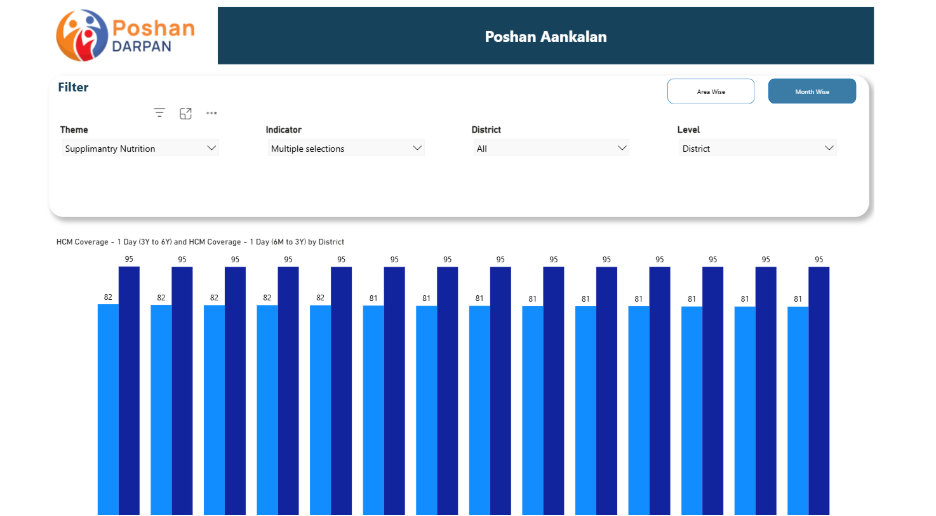Open the District dropdown showing All
This screenshot has width=936, height=516.
(x=551, y=148)
